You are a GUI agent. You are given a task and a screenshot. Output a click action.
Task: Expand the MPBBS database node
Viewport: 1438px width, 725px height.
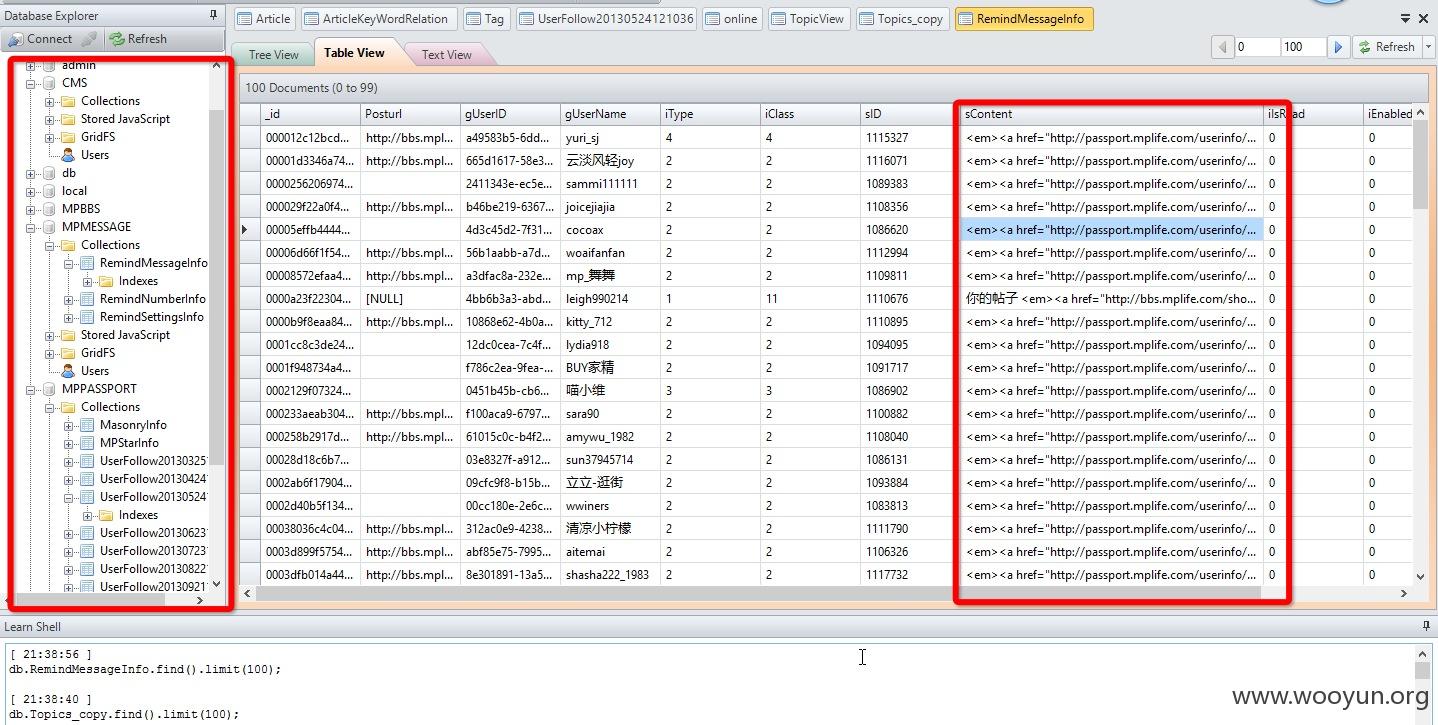pyautogui.click(x=31, y=209)
